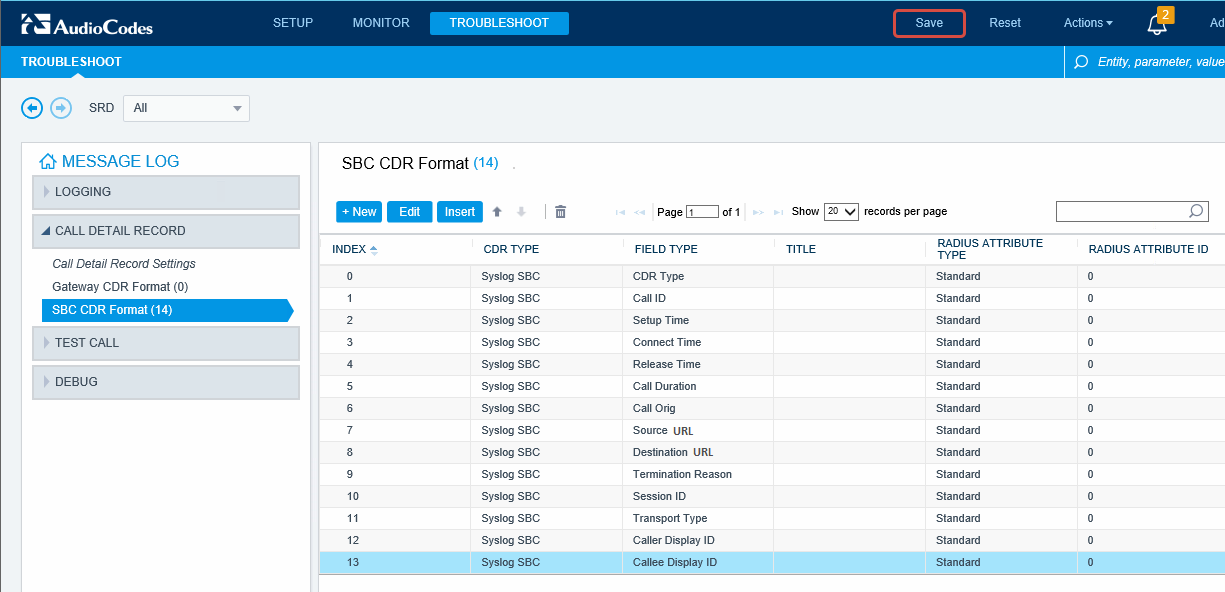
Task: Open the SRD dropdown showing All
Action: pyautogui.click(x=186, y=108)
